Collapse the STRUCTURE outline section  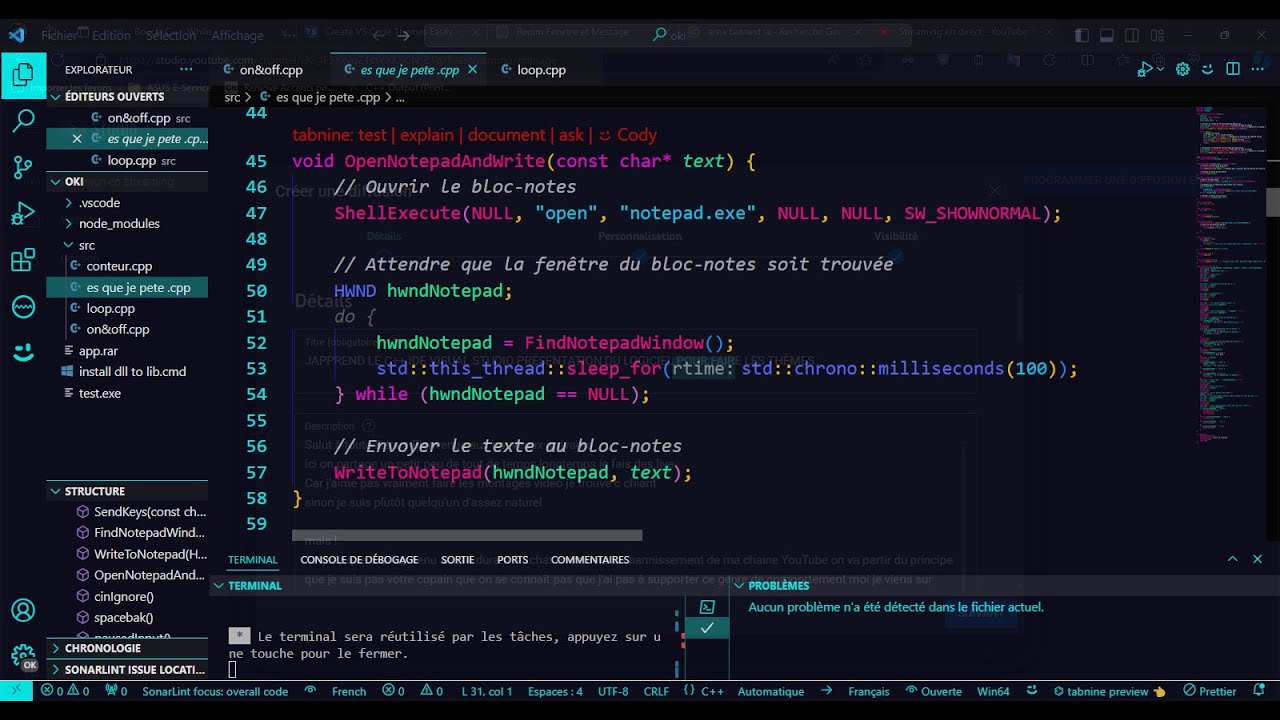tap(127, 491)
